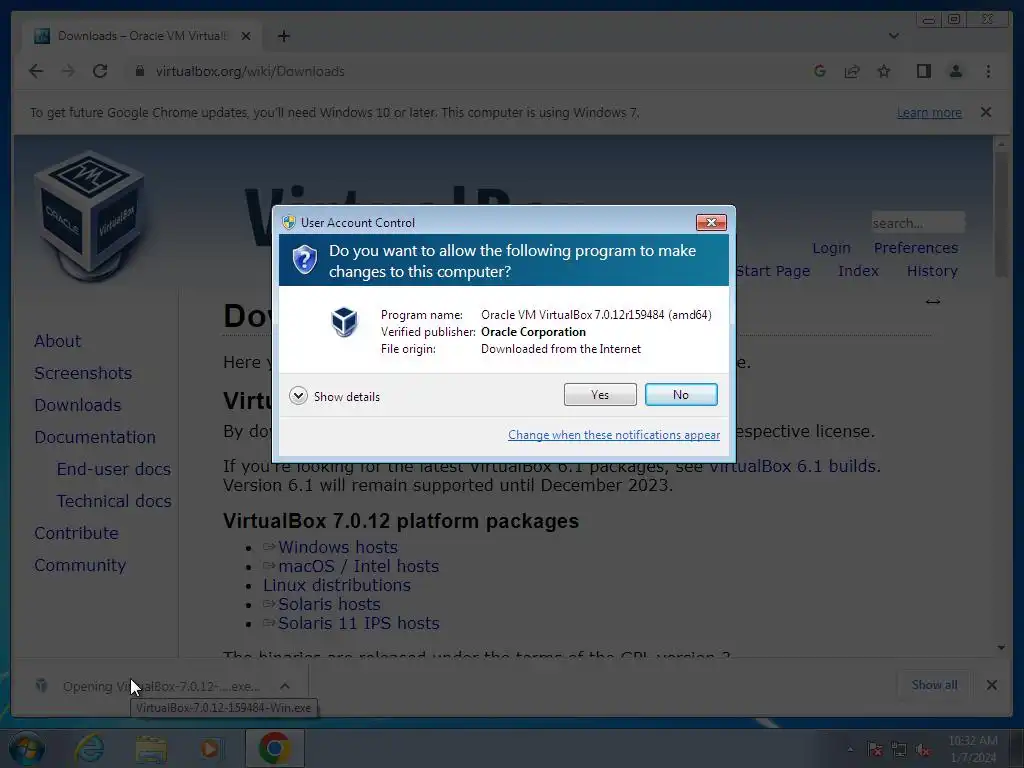Click the page width toggle arrow icon
This screenshot has width=1024, height=768.
coord(933,302)
